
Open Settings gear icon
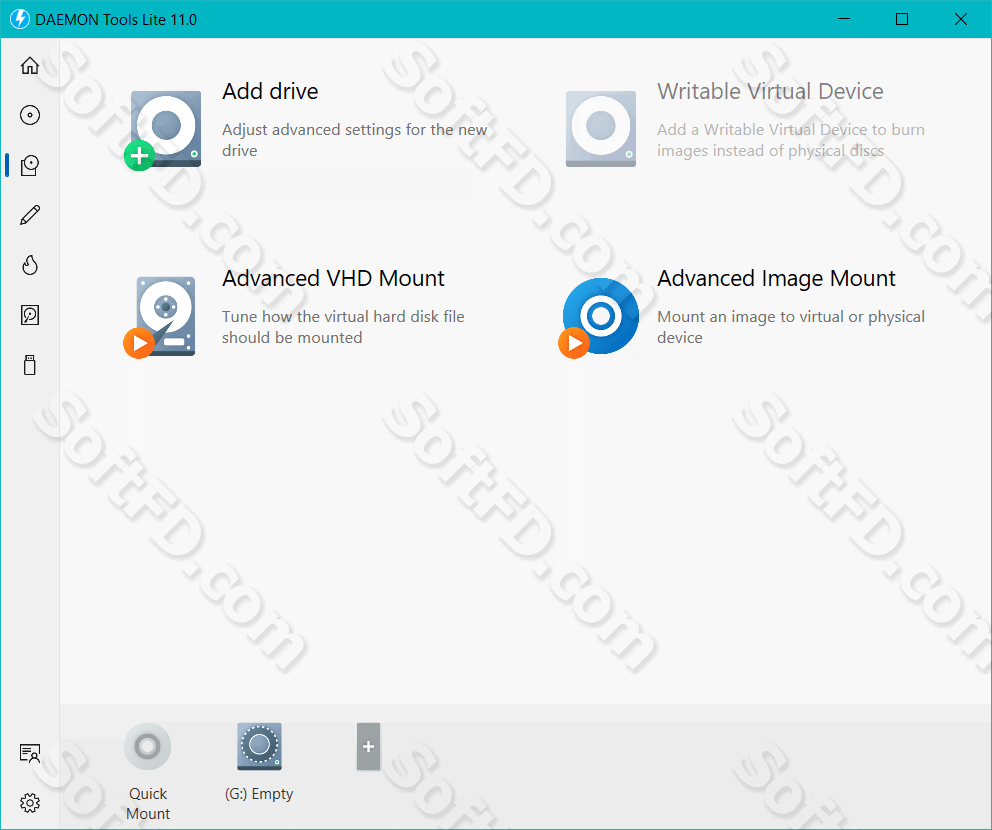point(30,803)
